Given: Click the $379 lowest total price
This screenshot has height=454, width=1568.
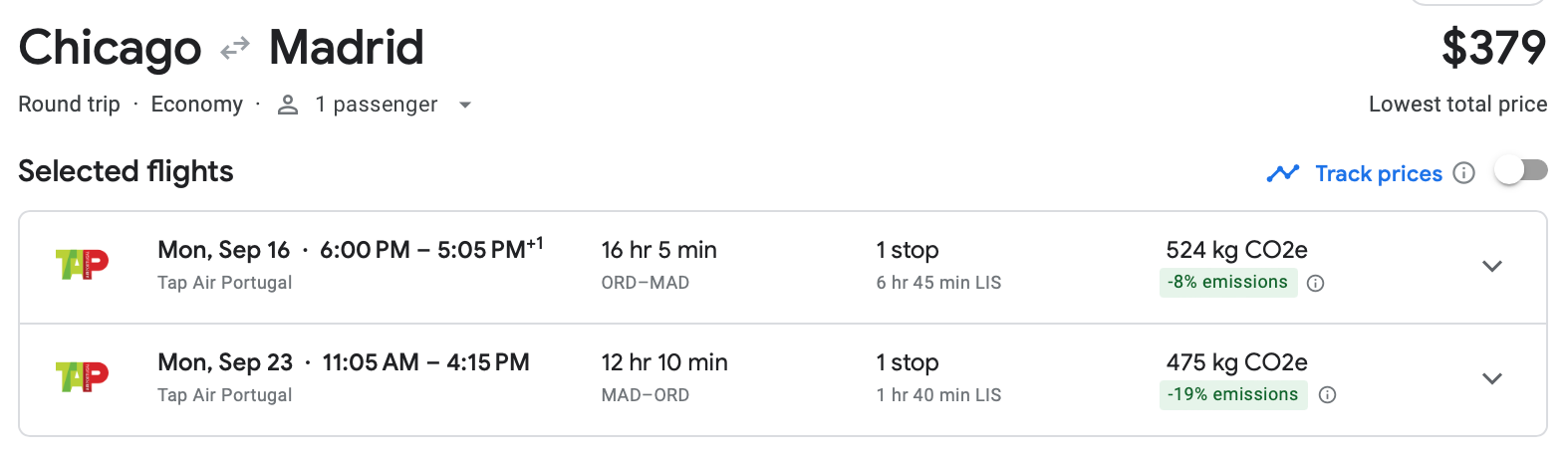Looking at the screenshot, I should 1493,48.
